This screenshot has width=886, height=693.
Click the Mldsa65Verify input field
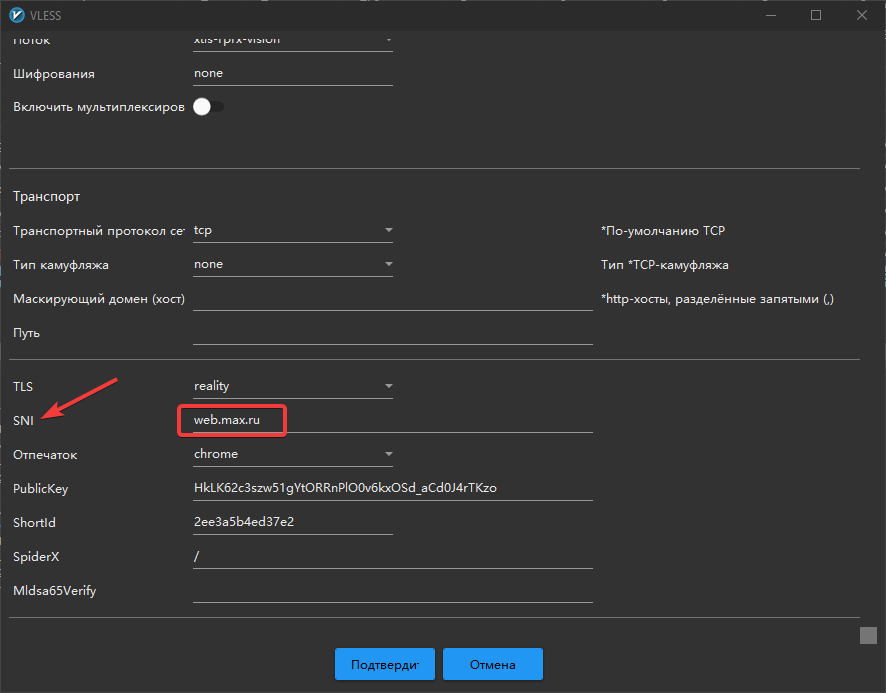click(x=393, y=591)
